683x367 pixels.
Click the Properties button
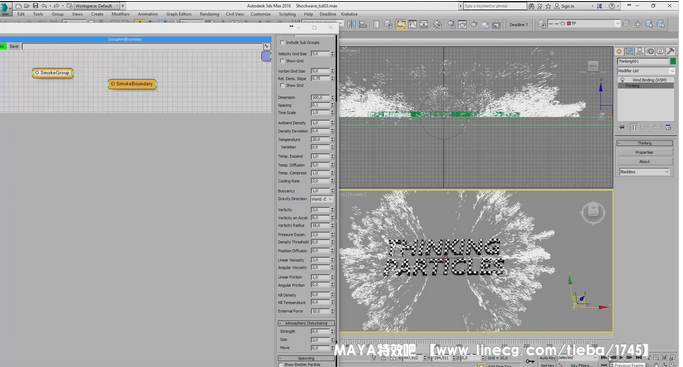[x=644, y=152]
